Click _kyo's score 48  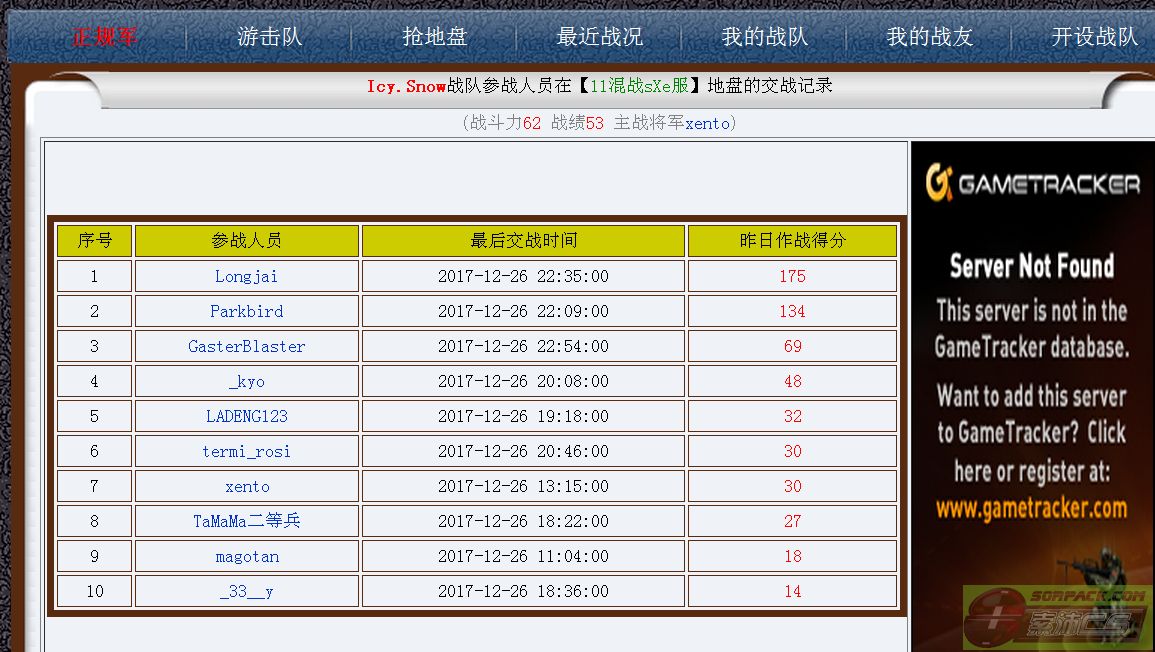793,382
